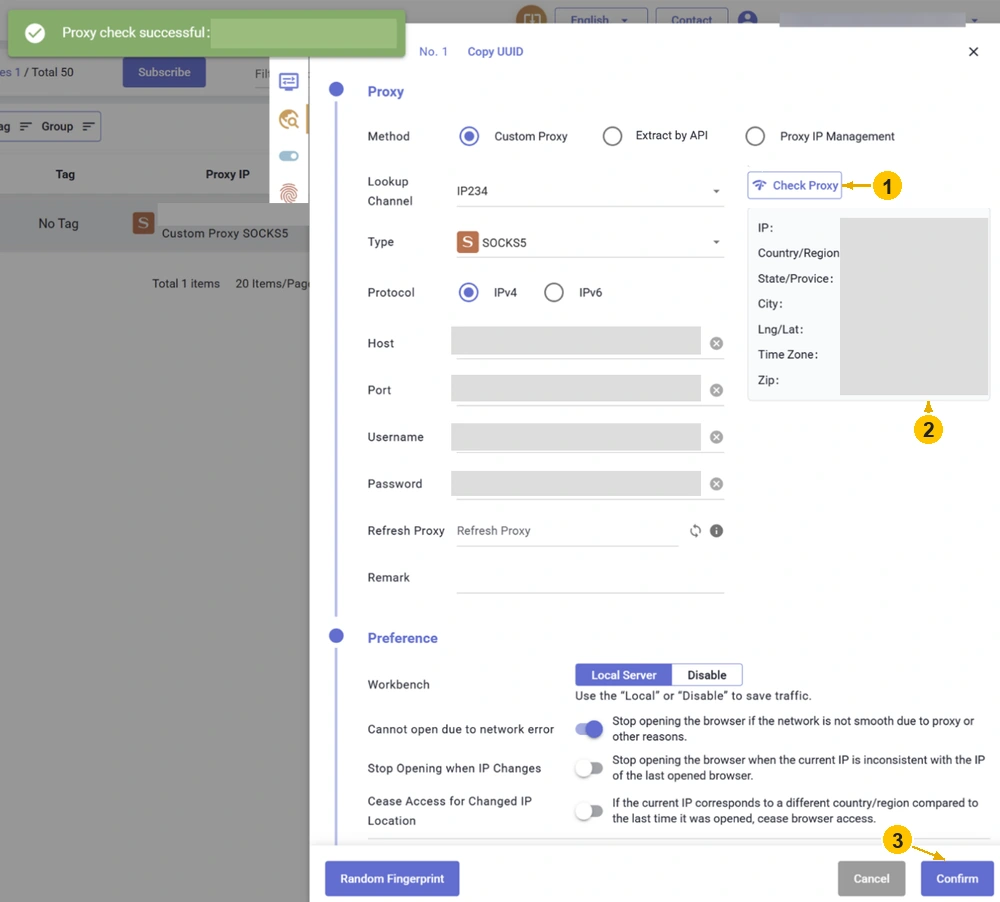Select Proxy IP Management method
Viewport: 1000px width, 902px height.
tap(755, 136)
